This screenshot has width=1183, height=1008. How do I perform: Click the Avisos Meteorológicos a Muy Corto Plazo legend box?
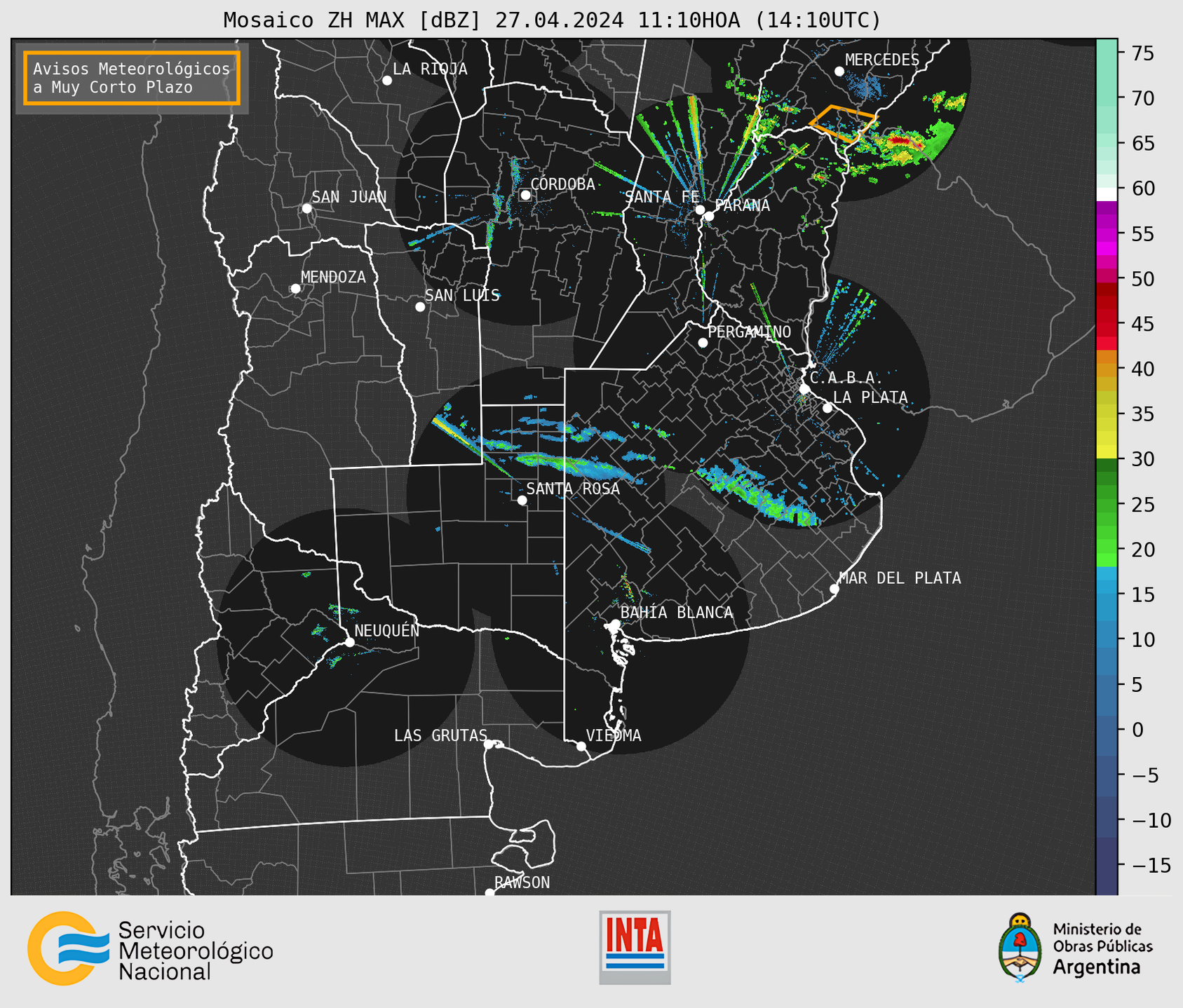point(132,78)
